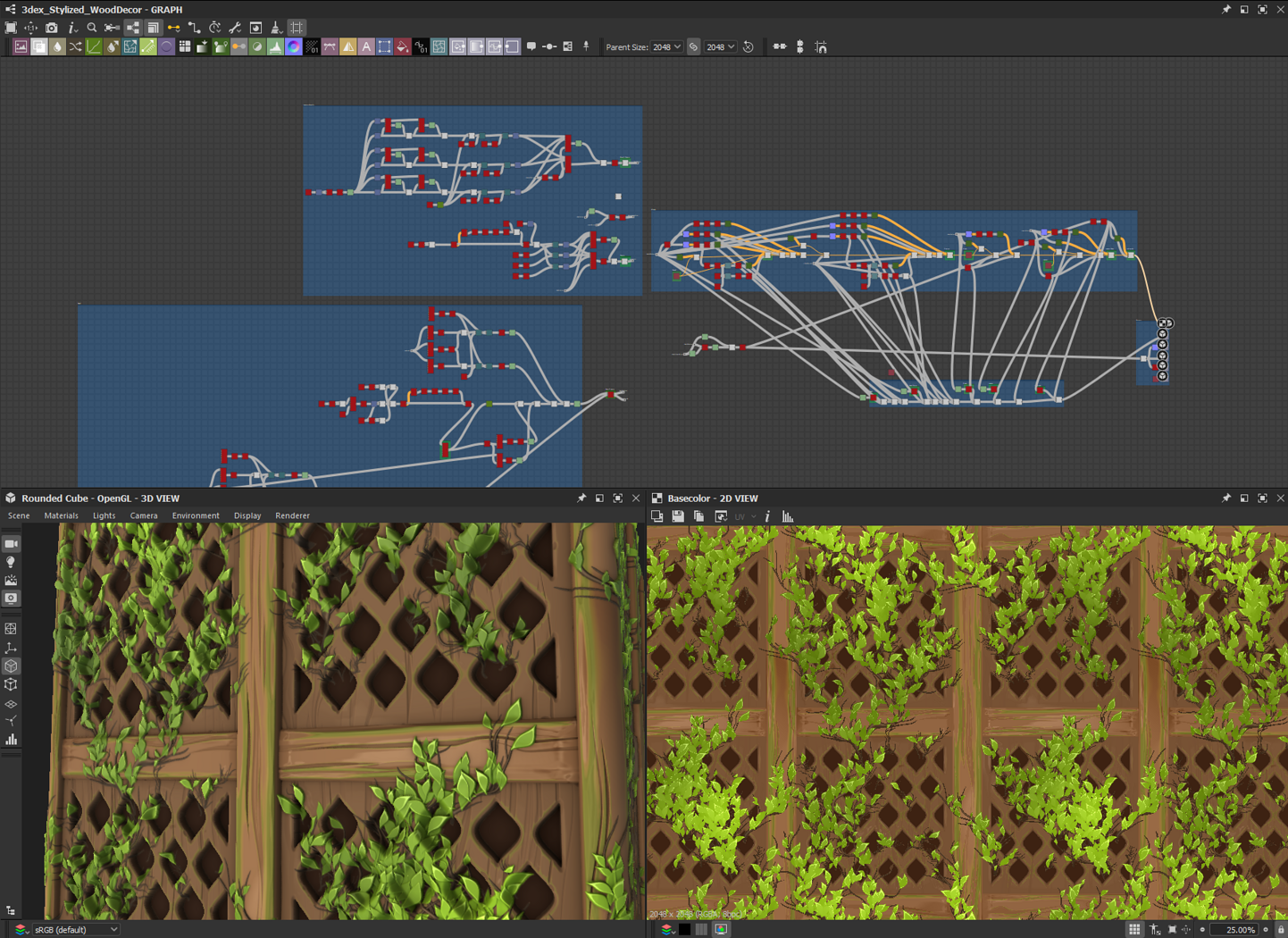The image size is (1288, 938).
Task: Open the Lights menu
Action: (x=104, y=515)
